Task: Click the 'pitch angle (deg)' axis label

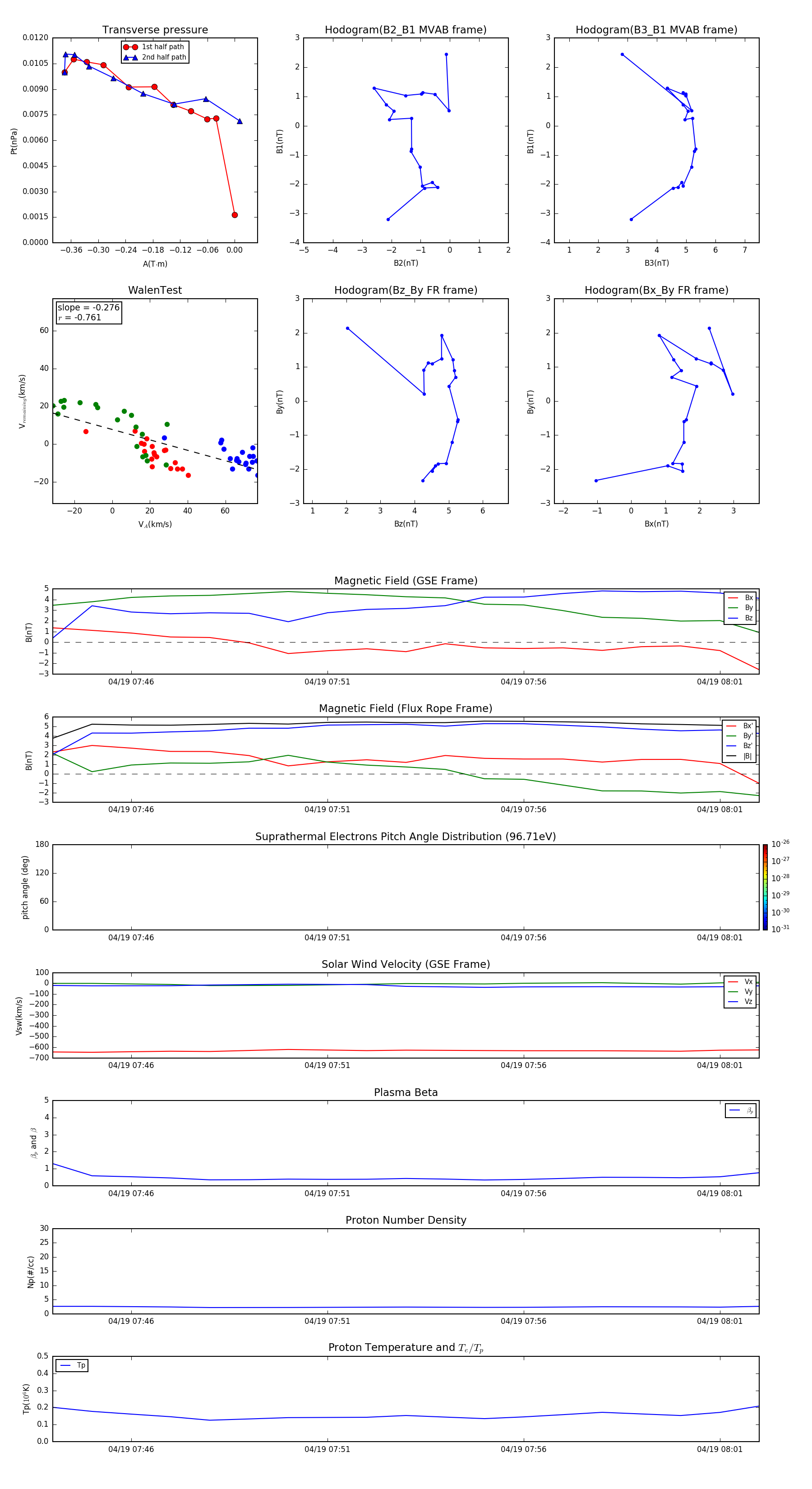Action: (x=25, y=887)
